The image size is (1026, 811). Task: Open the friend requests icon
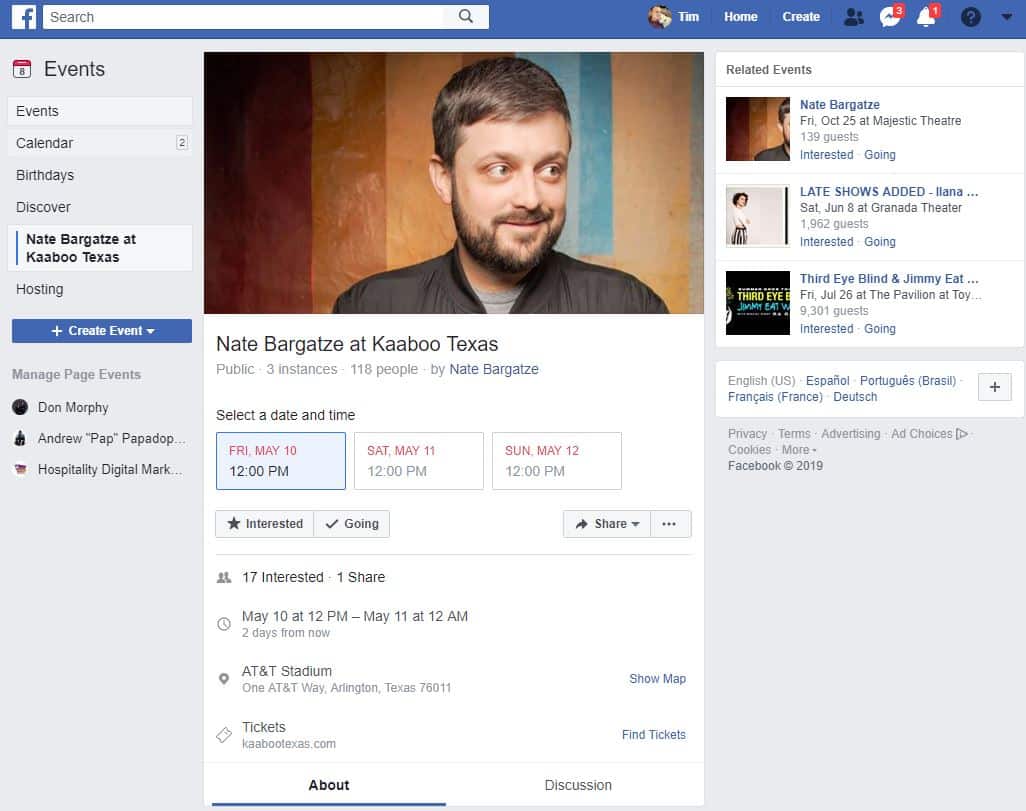click(x=853, y=17)
